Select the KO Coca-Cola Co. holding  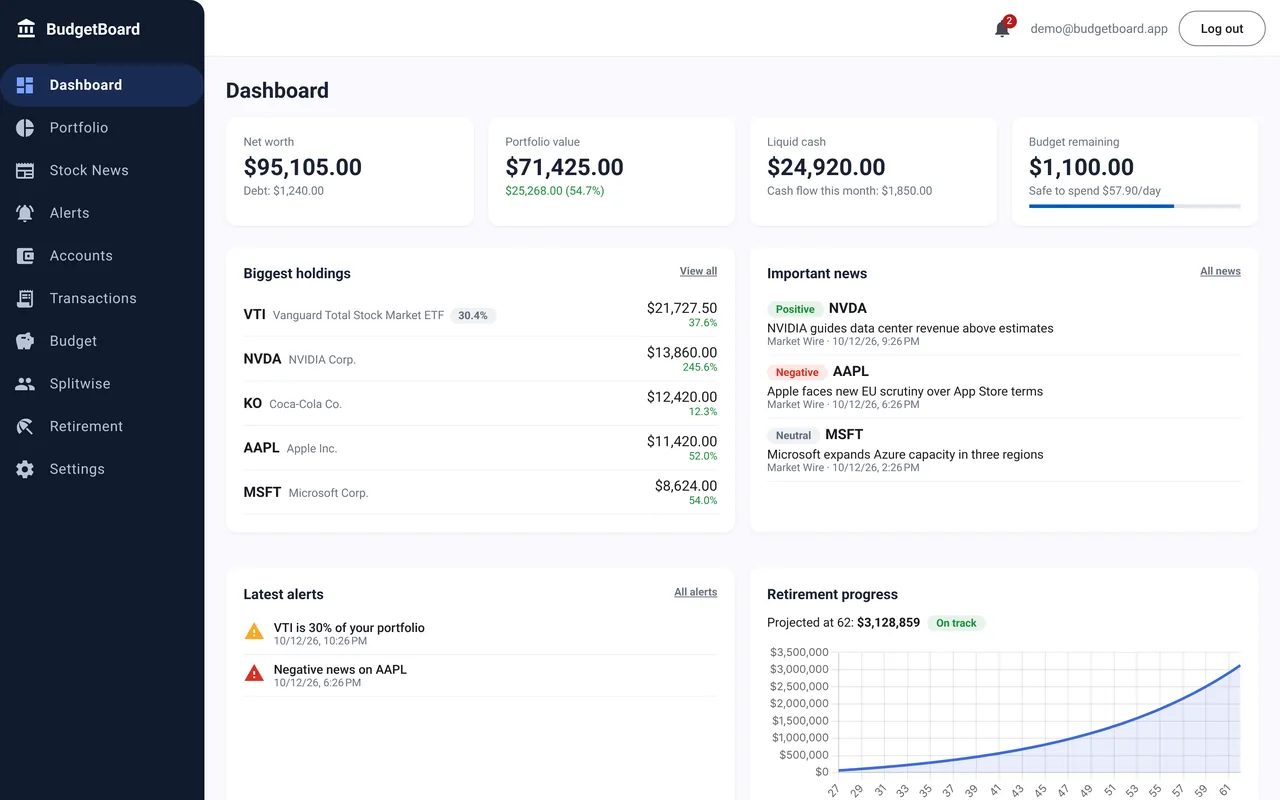[x=480, y=403]
